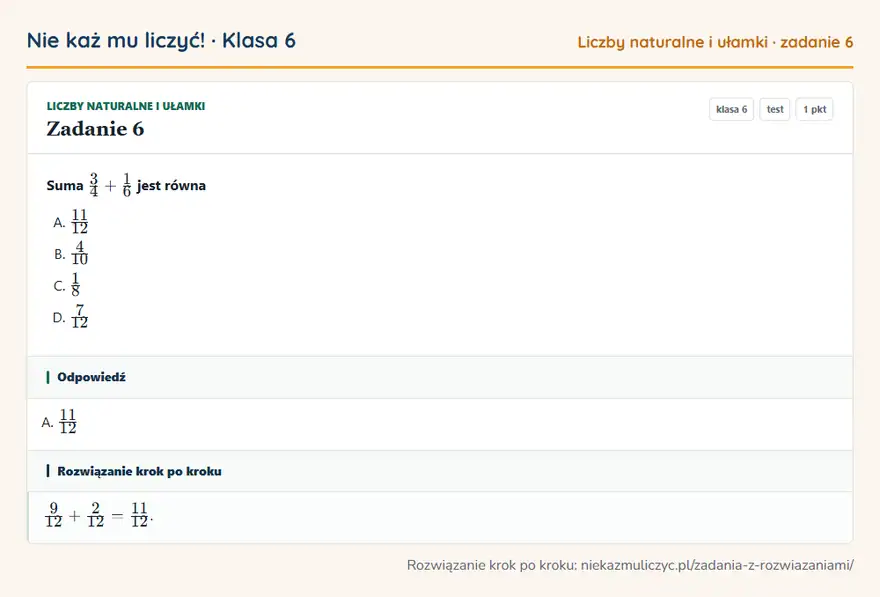The width and height of the screenshot is (880, 597).
Task: Choose answer option C. 1/8
Action: [x=67, y=285]
